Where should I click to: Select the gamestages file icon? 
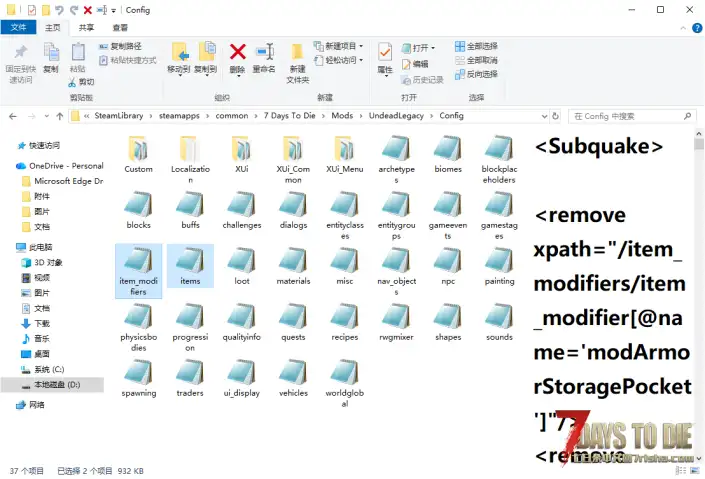click(499, 205)
